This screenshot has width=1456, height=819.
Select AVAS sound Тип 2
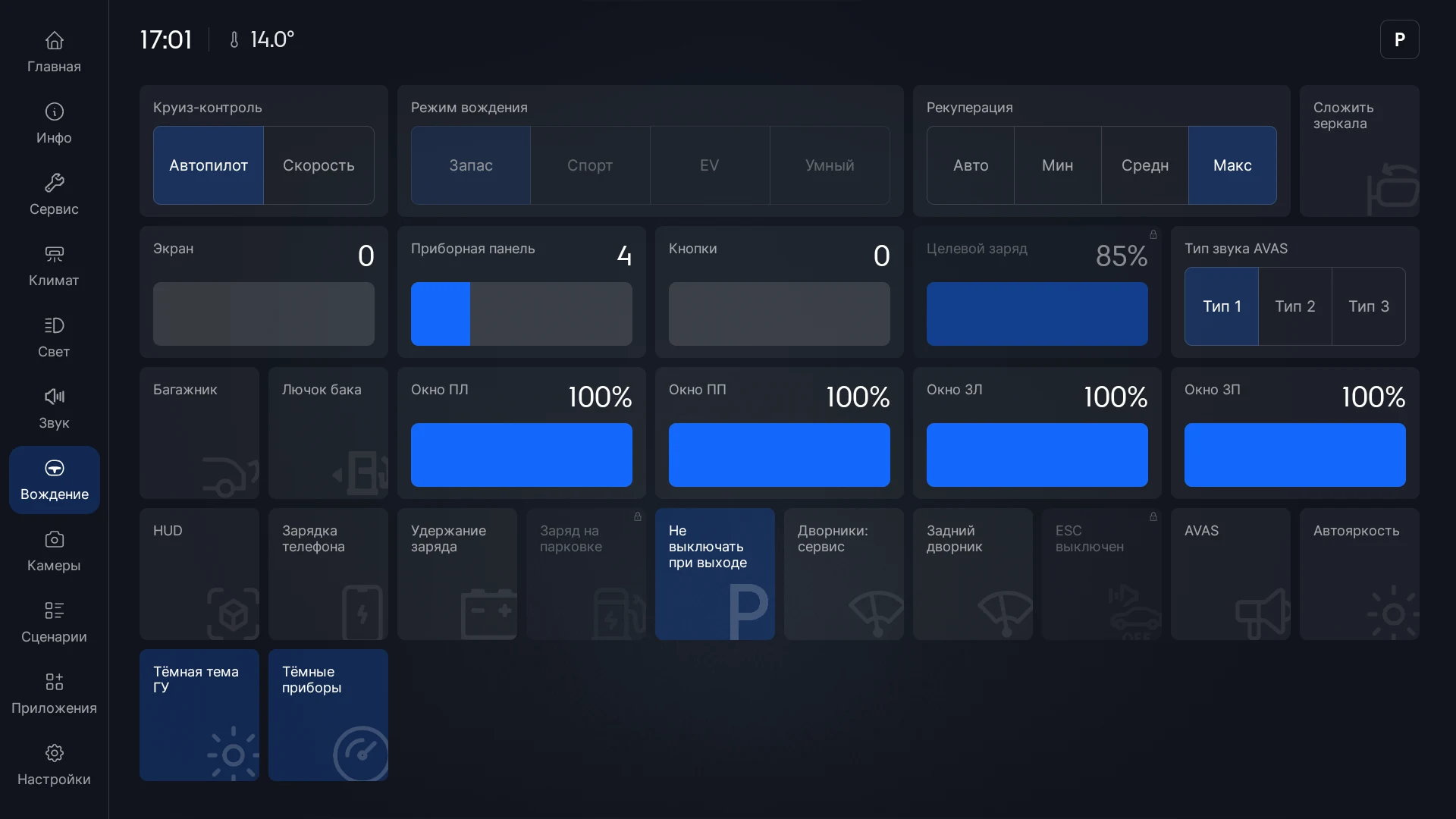coord(1295,306)
